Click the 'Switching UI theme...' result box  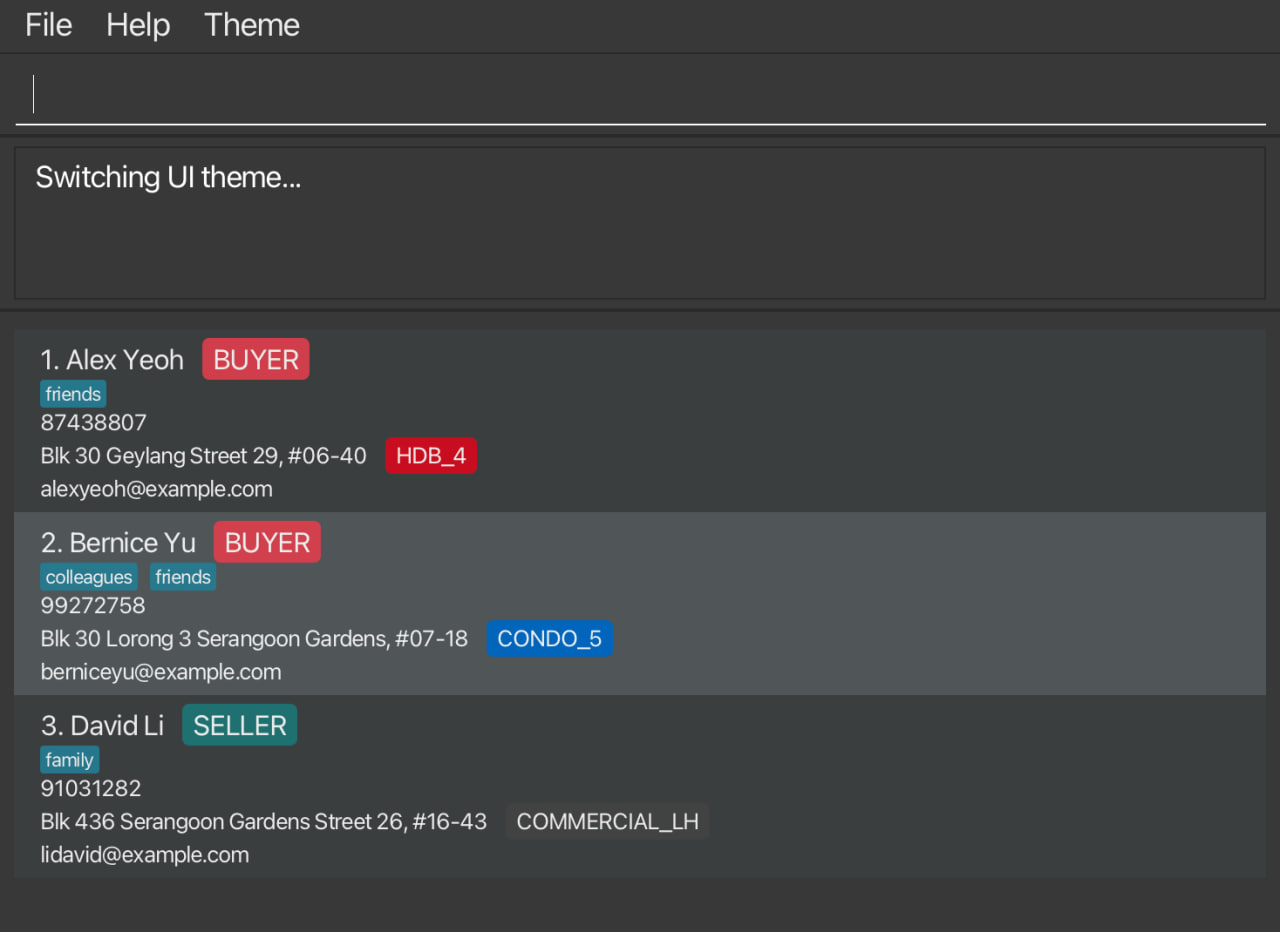(640, 222)
